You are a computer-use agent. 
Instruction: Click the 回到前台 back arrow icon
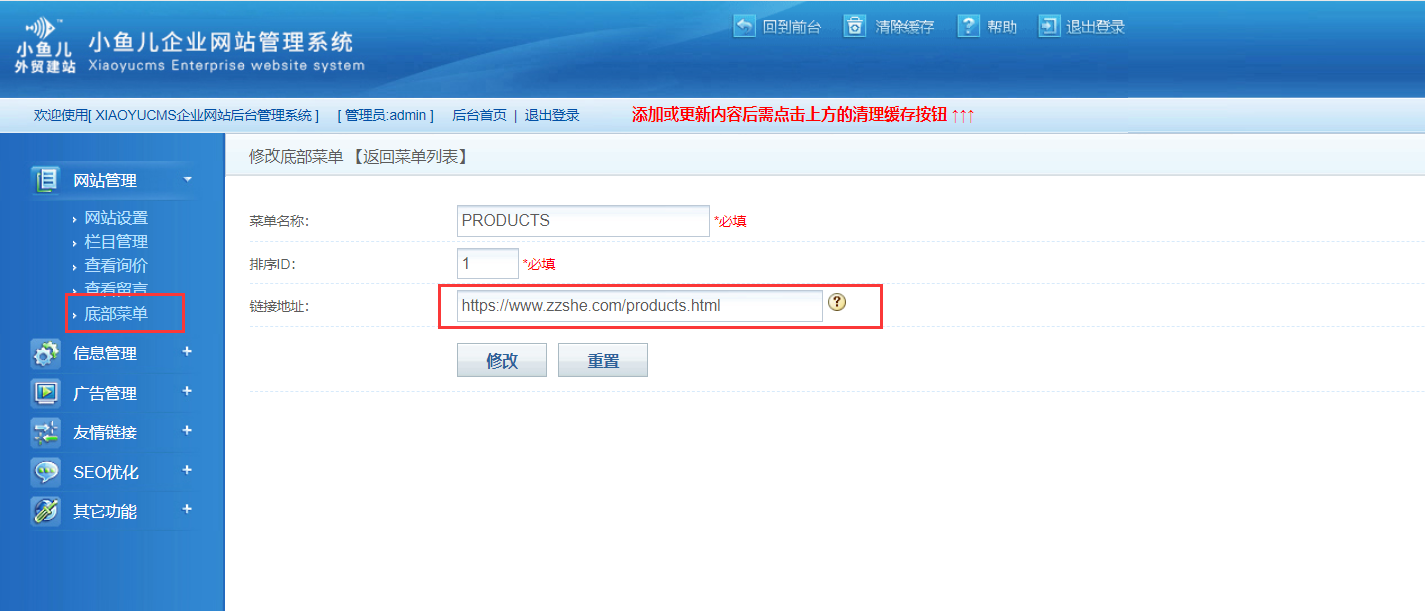coord(745,26)
